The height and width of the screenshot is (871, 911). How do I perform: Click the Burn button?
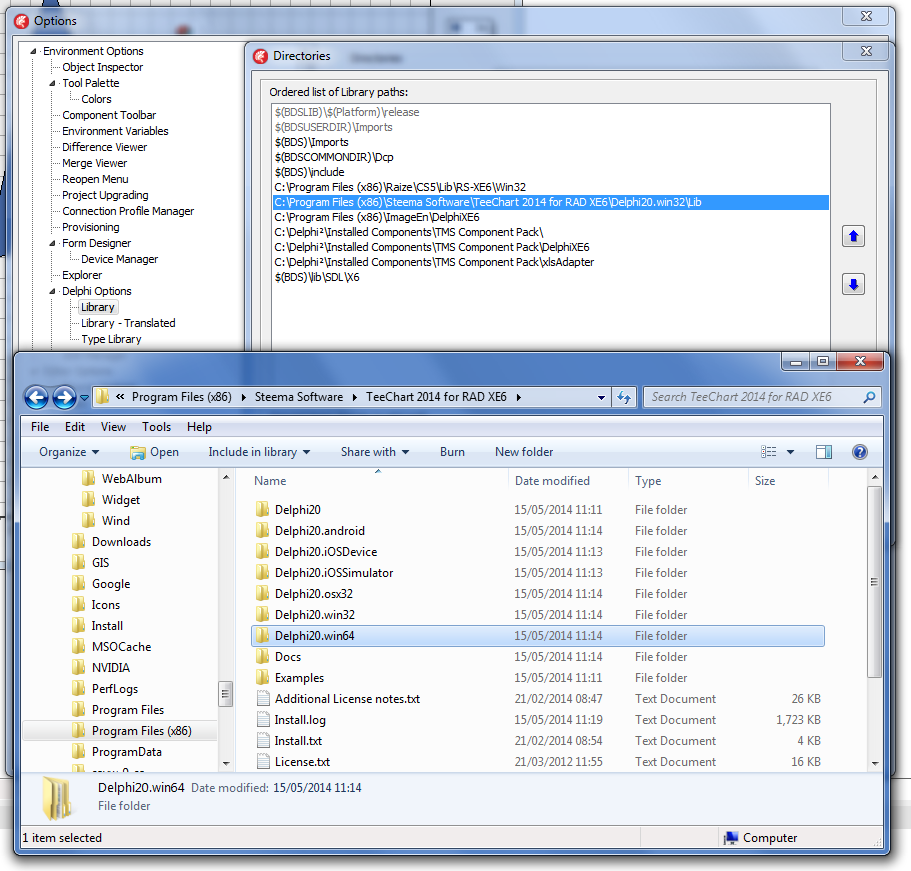point(452,452)
